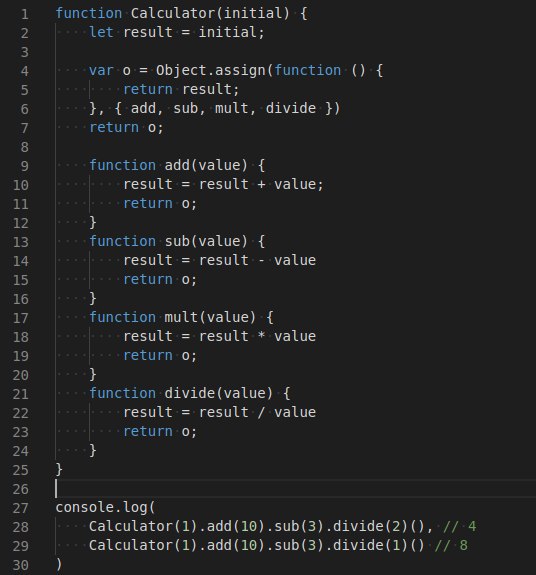Click 'mult(value)' in the function declaration on line 17
The image size is (536, 575).
[x=210, y=317]
